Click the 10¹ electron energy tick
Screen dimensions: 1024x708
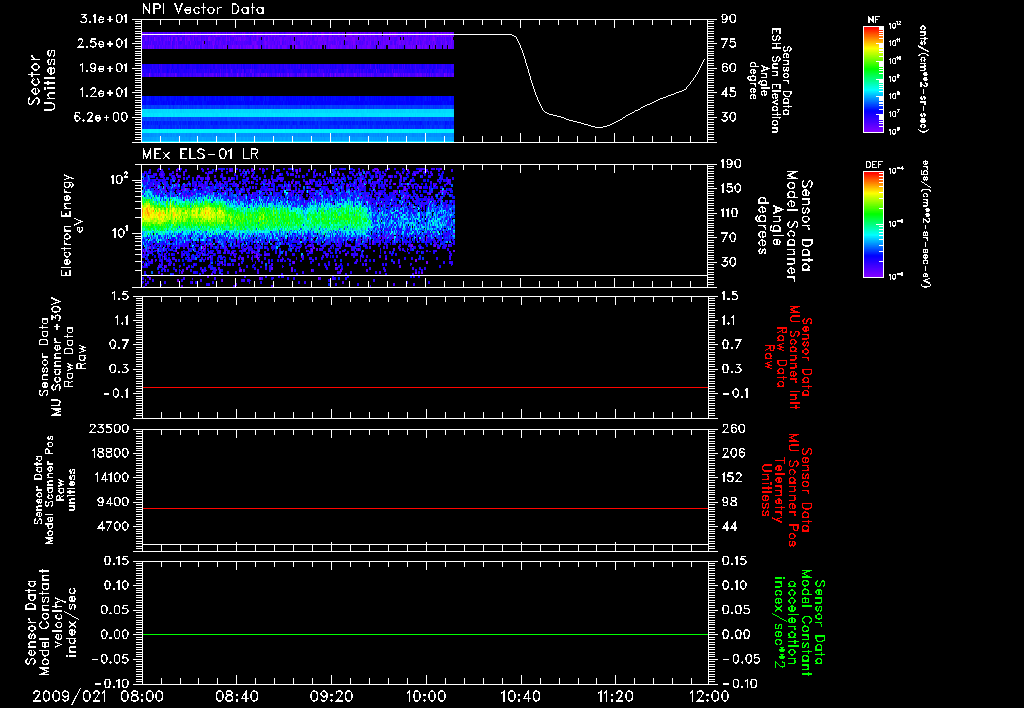[118, 232]
